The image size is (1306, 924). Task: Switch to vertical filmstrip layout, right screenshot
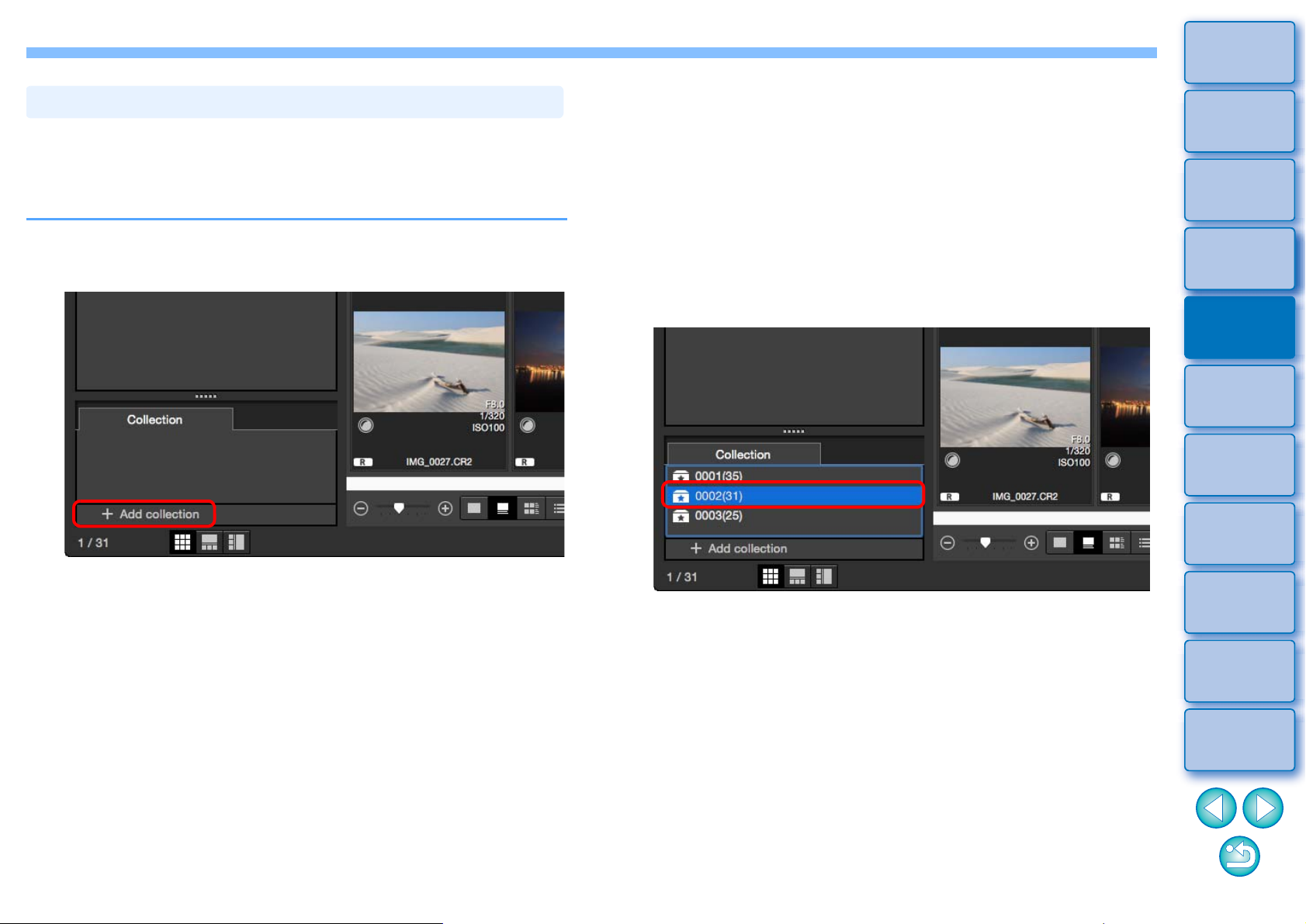click(824, 576)
